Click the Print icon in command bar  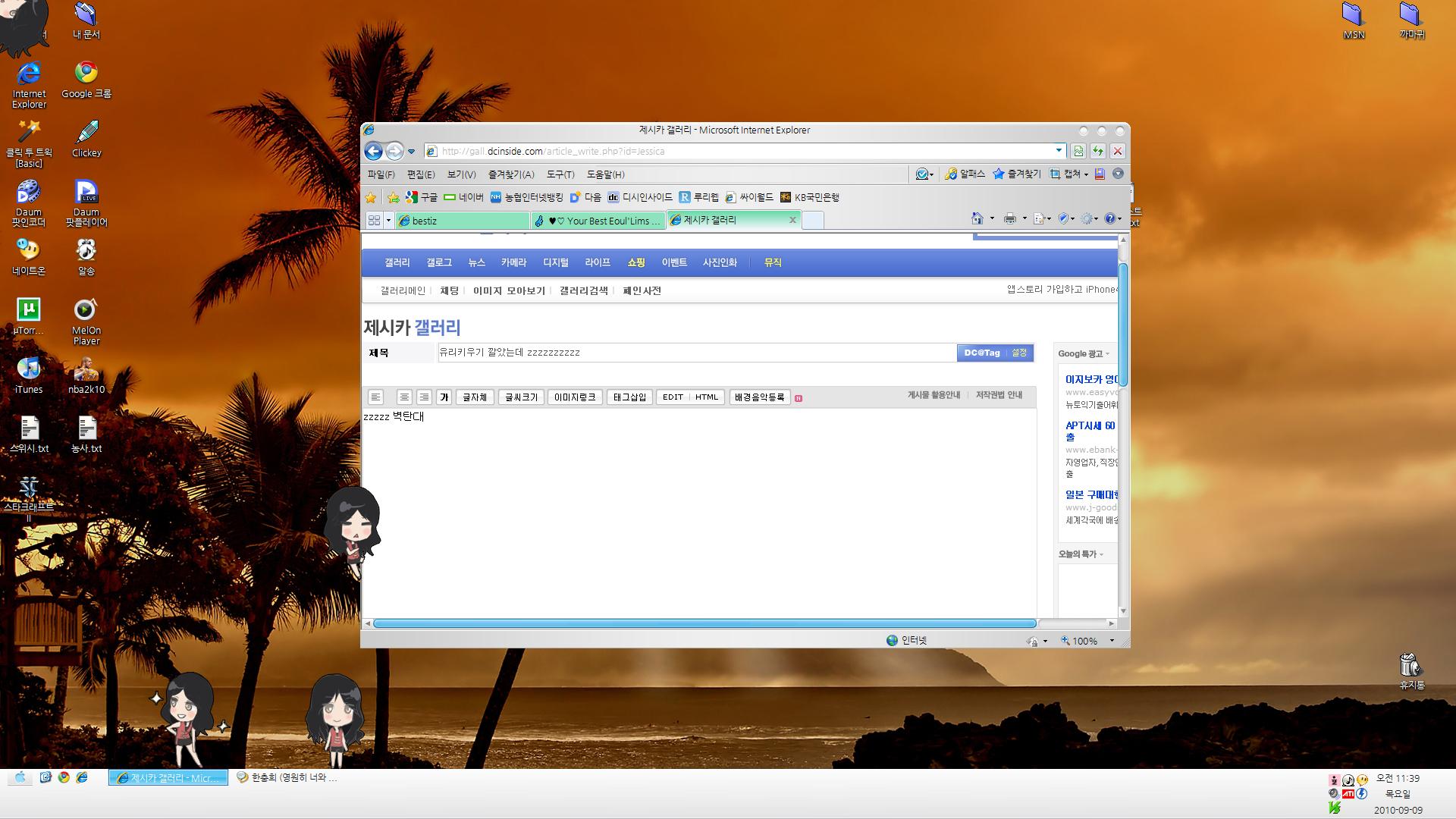(x=1009, y=219)
